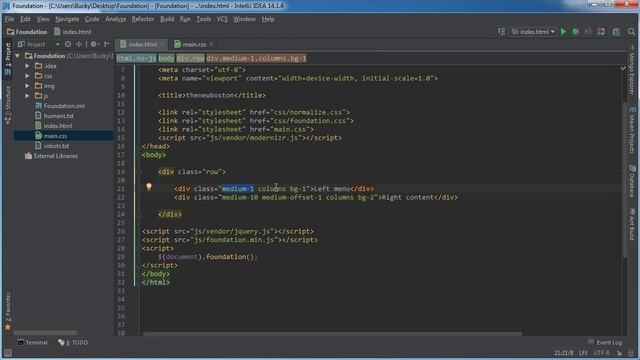Open the Maven Projects side panel

[x=631, y=131]
